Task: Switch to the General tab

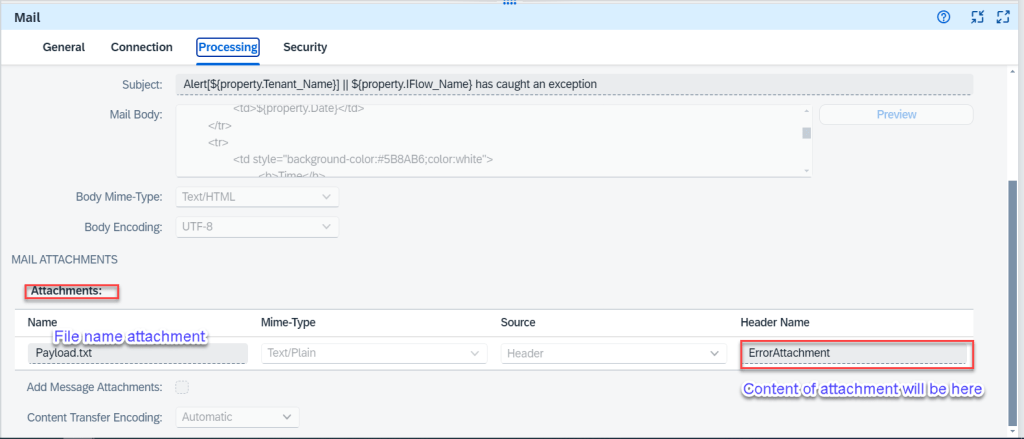Action: (x=63, y=47)
